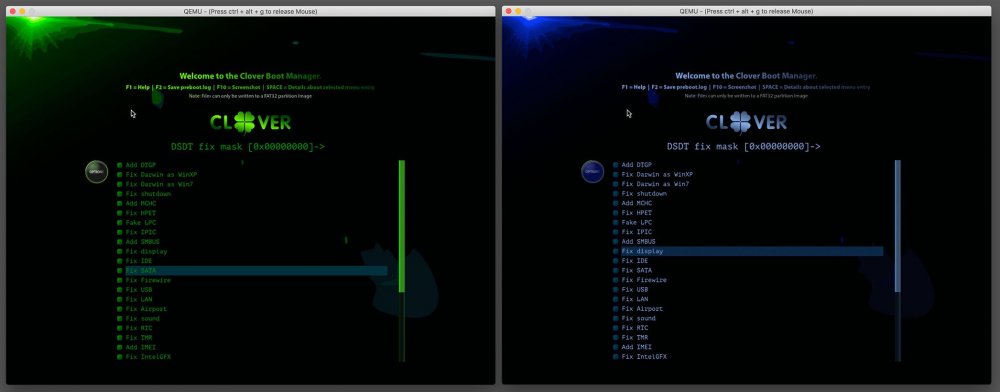Enable Add MCHC checkbox in blue window

tap(615, 203)
